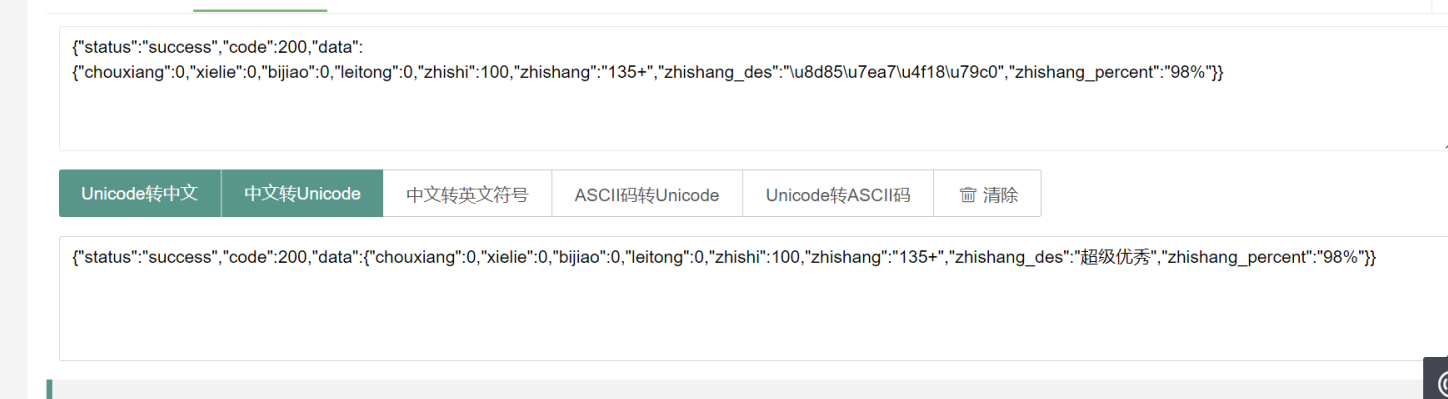Click the trash icon to clear
1448x399 pixels.
pyautogui.click(x=967, y=195)
